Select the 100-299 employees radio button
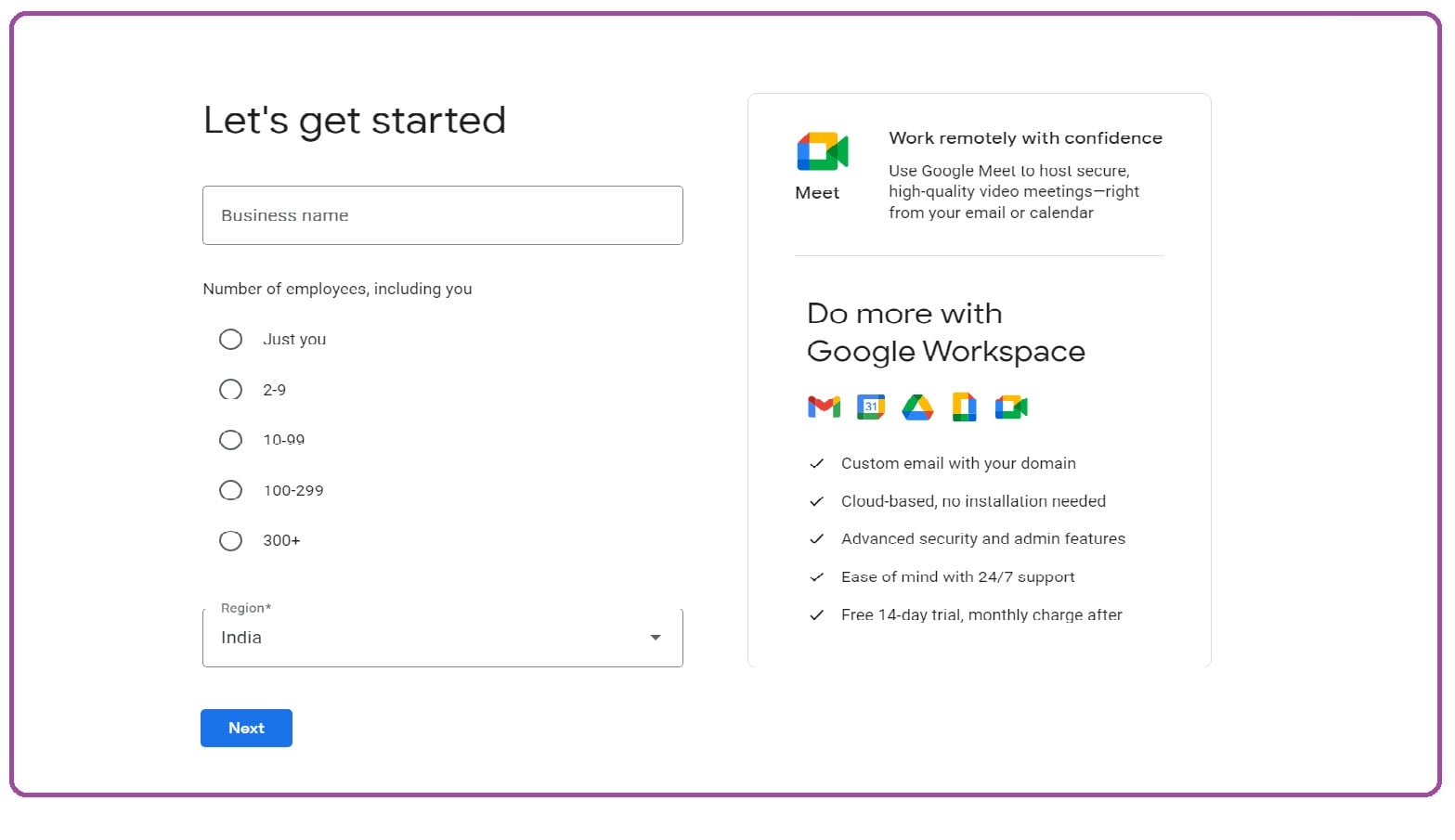This screenshot has width=1455, height=840. point(230,490)
